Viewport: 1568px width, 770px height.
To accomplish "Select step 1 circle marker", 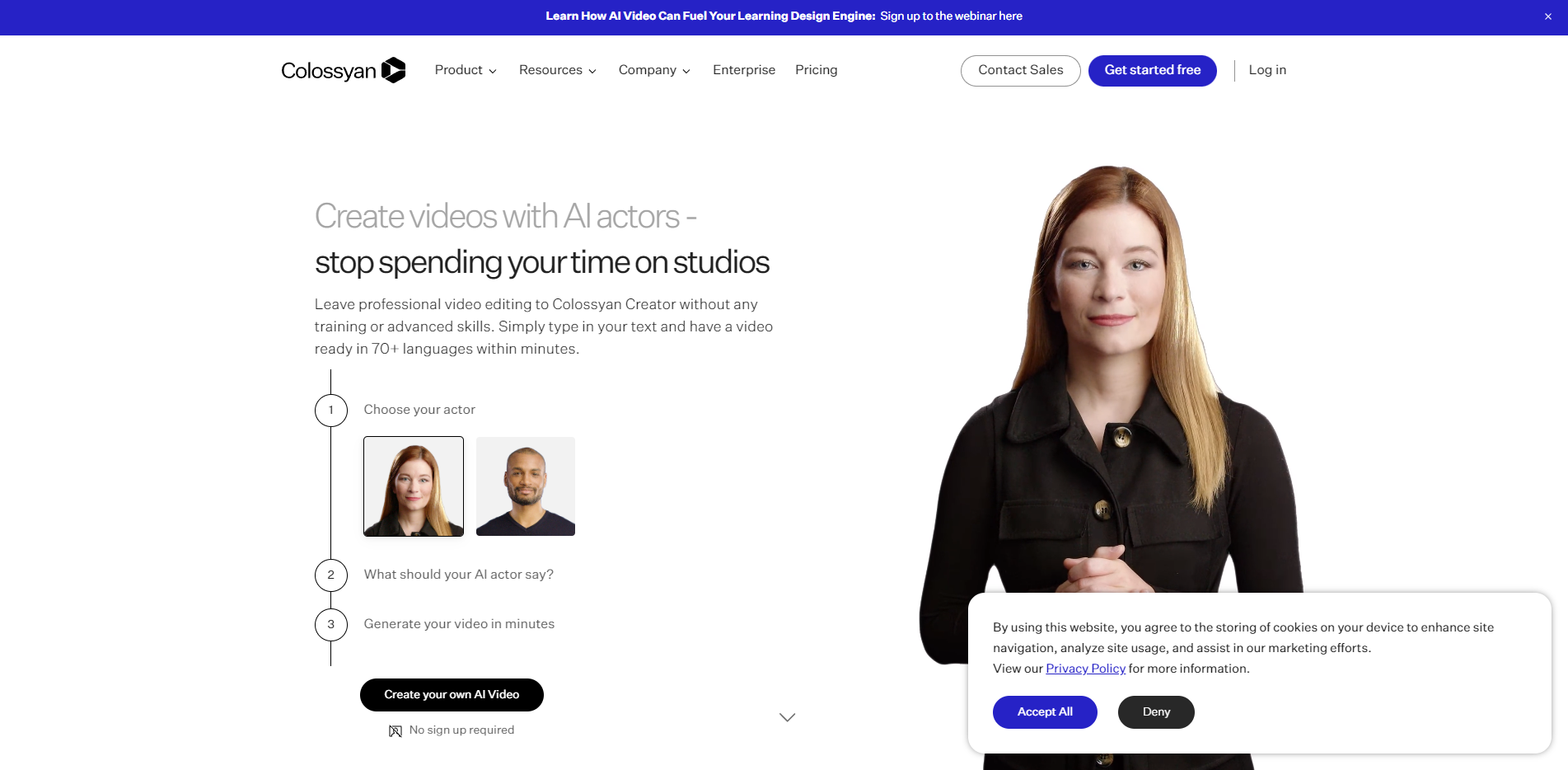I will (x=331, y=410).
